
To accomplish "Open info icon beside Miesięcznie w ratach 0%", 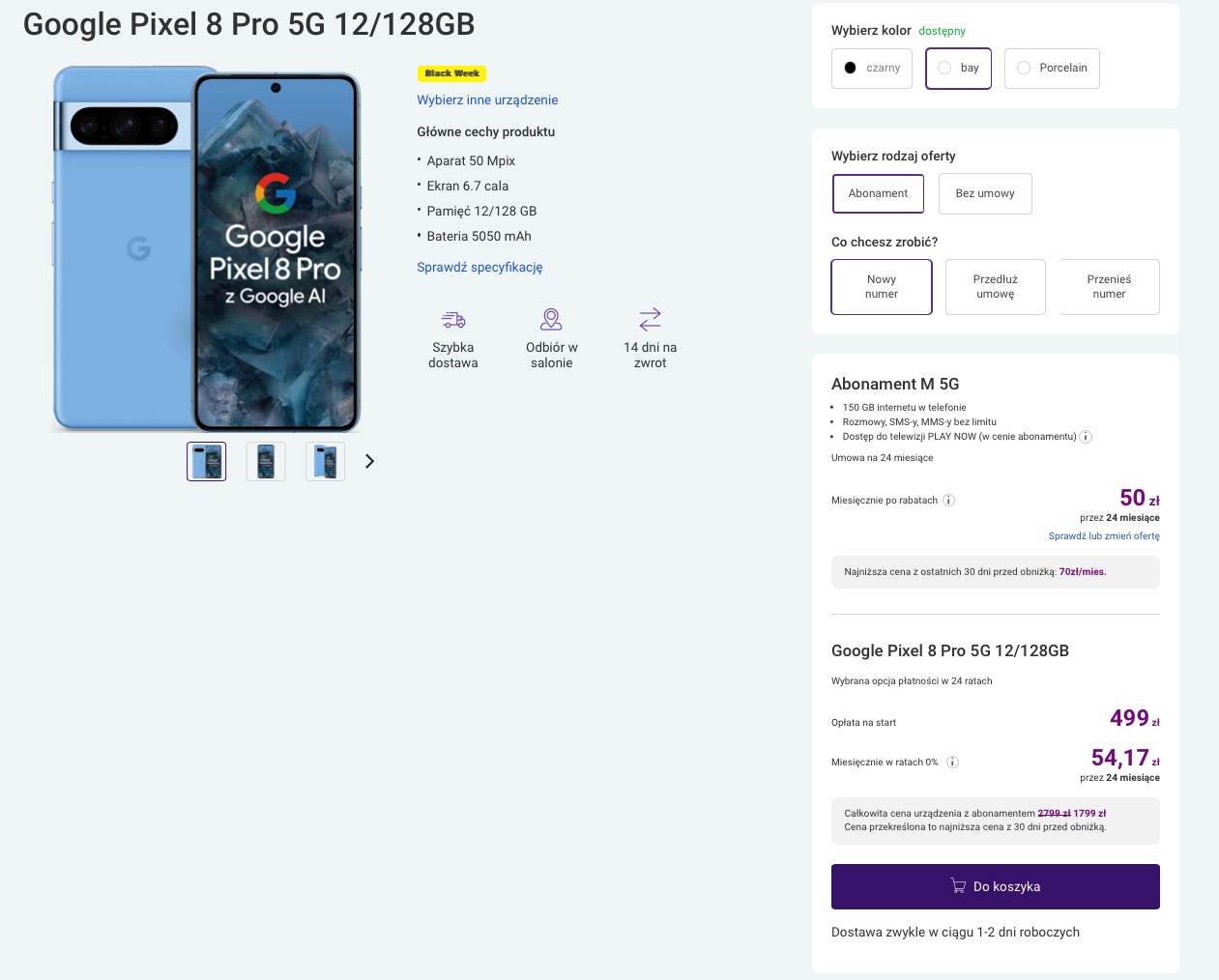I will point(952,763).
